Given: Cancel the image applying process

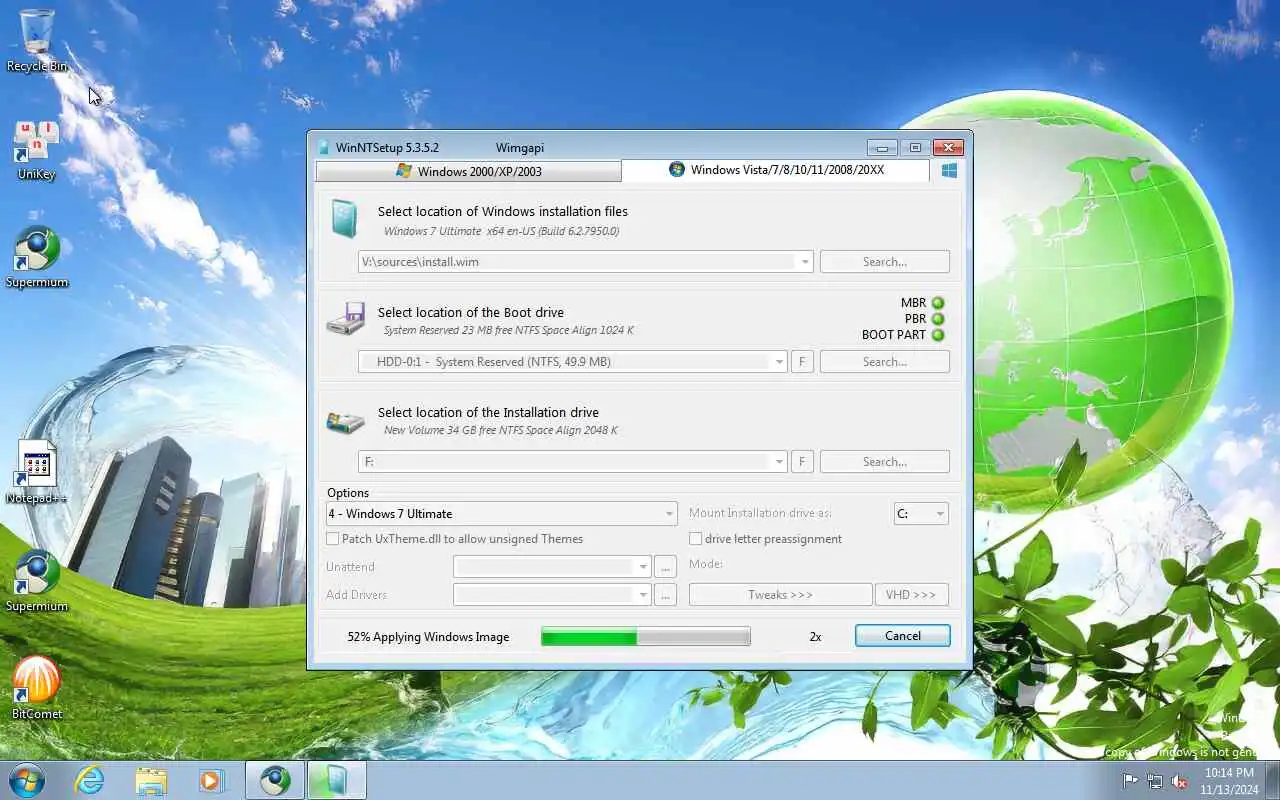Looking at the screenshot, I should [903, 636].
